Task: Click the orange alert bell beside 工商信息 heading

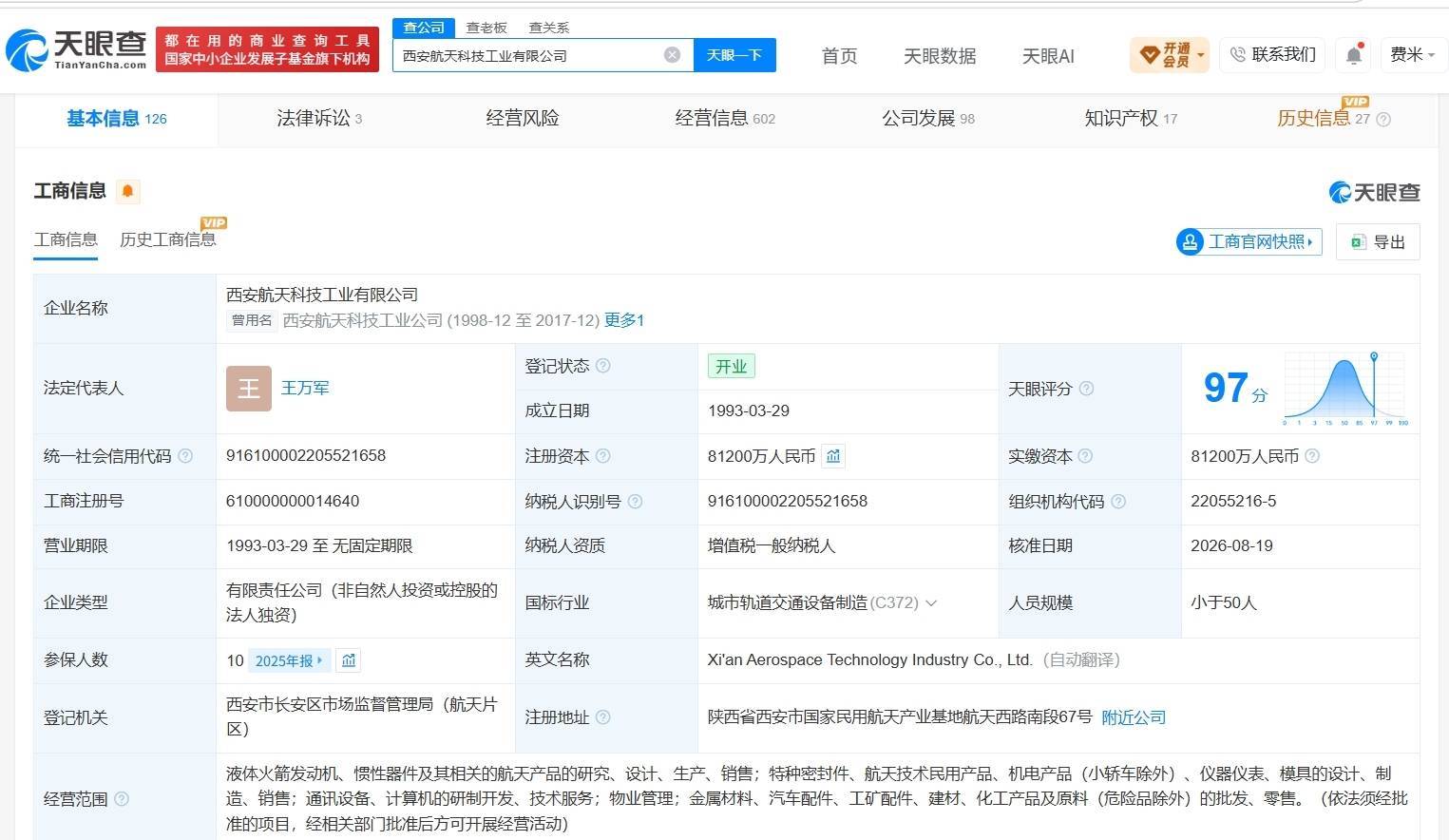Action: [127, 191]
